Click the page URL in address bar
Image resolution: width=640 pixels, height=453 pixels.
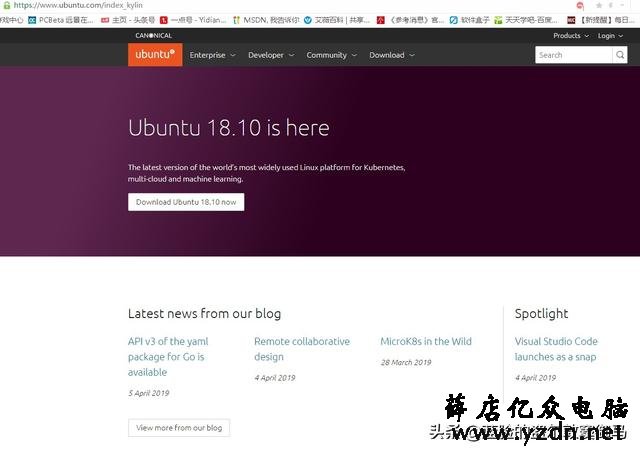[78, 5]
